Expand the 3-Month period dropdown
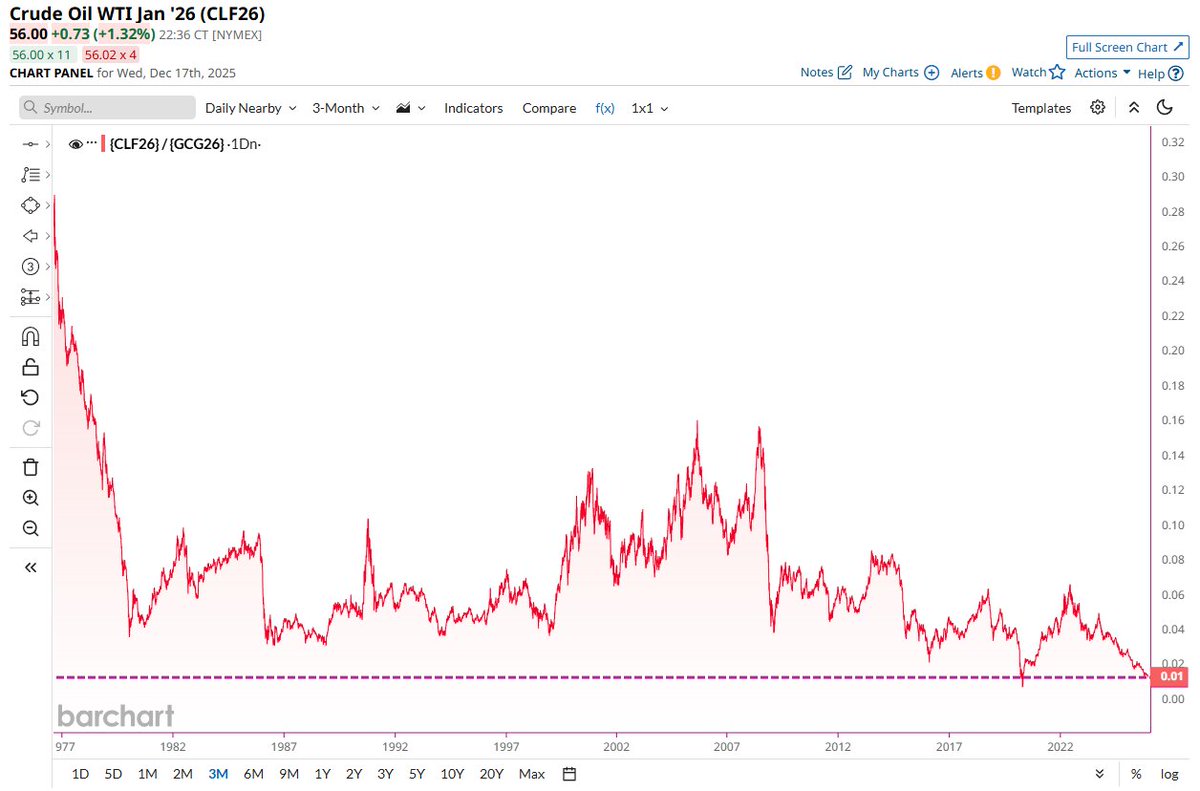Image resolution: width=1200 pixels, height=791 pixels. [340, 107]
